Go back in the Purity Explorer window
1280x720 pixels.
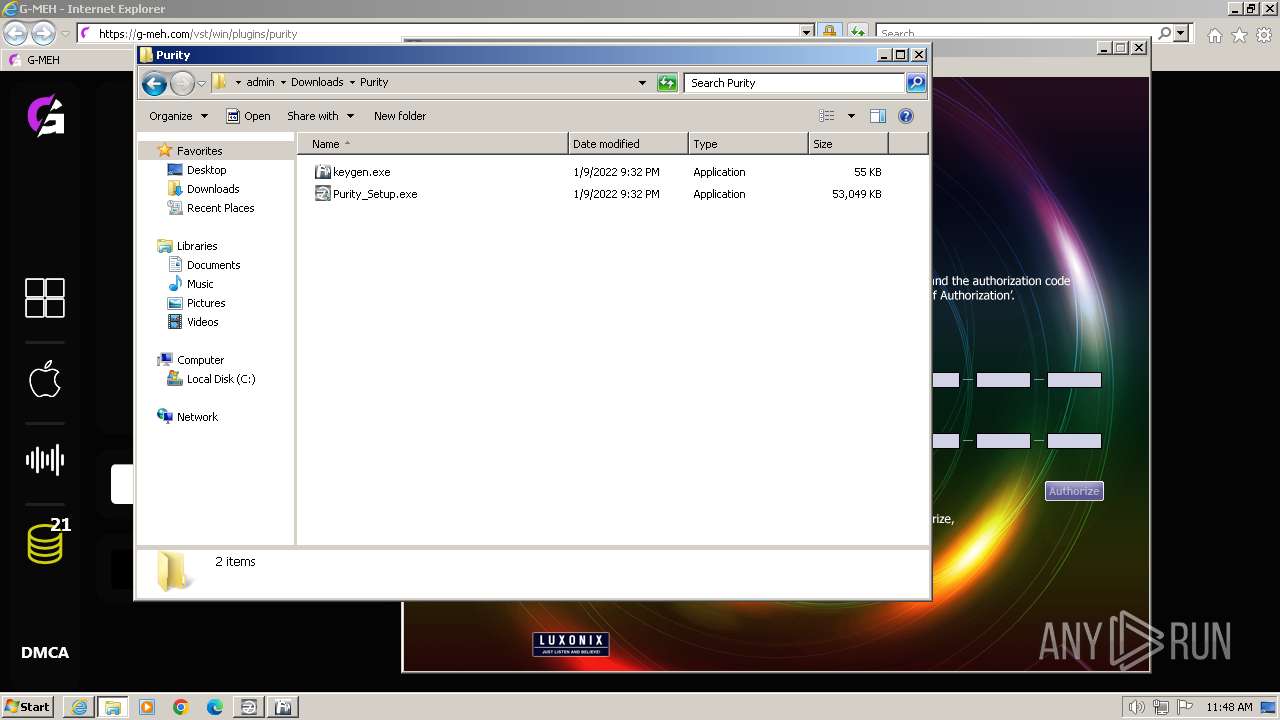click(154, 83)
